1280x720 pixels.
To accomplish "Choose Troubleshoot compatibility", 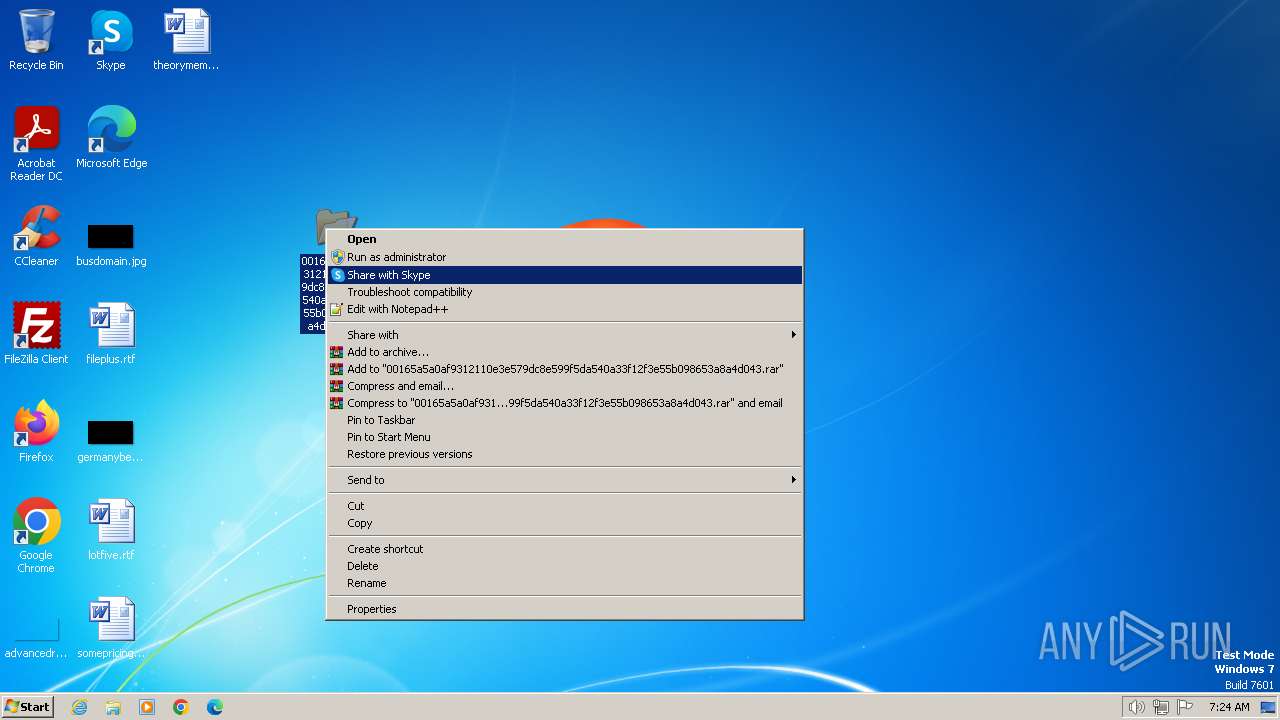I will tap(565, 292).
